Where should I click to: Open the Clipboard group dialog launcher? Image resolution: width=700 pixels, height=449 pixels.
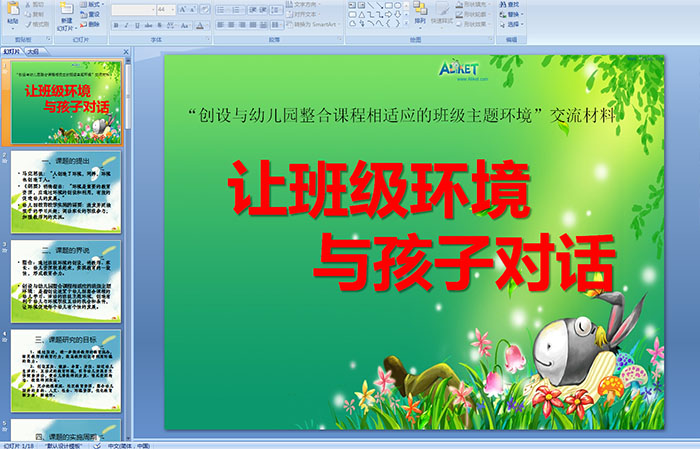point(48,40)
